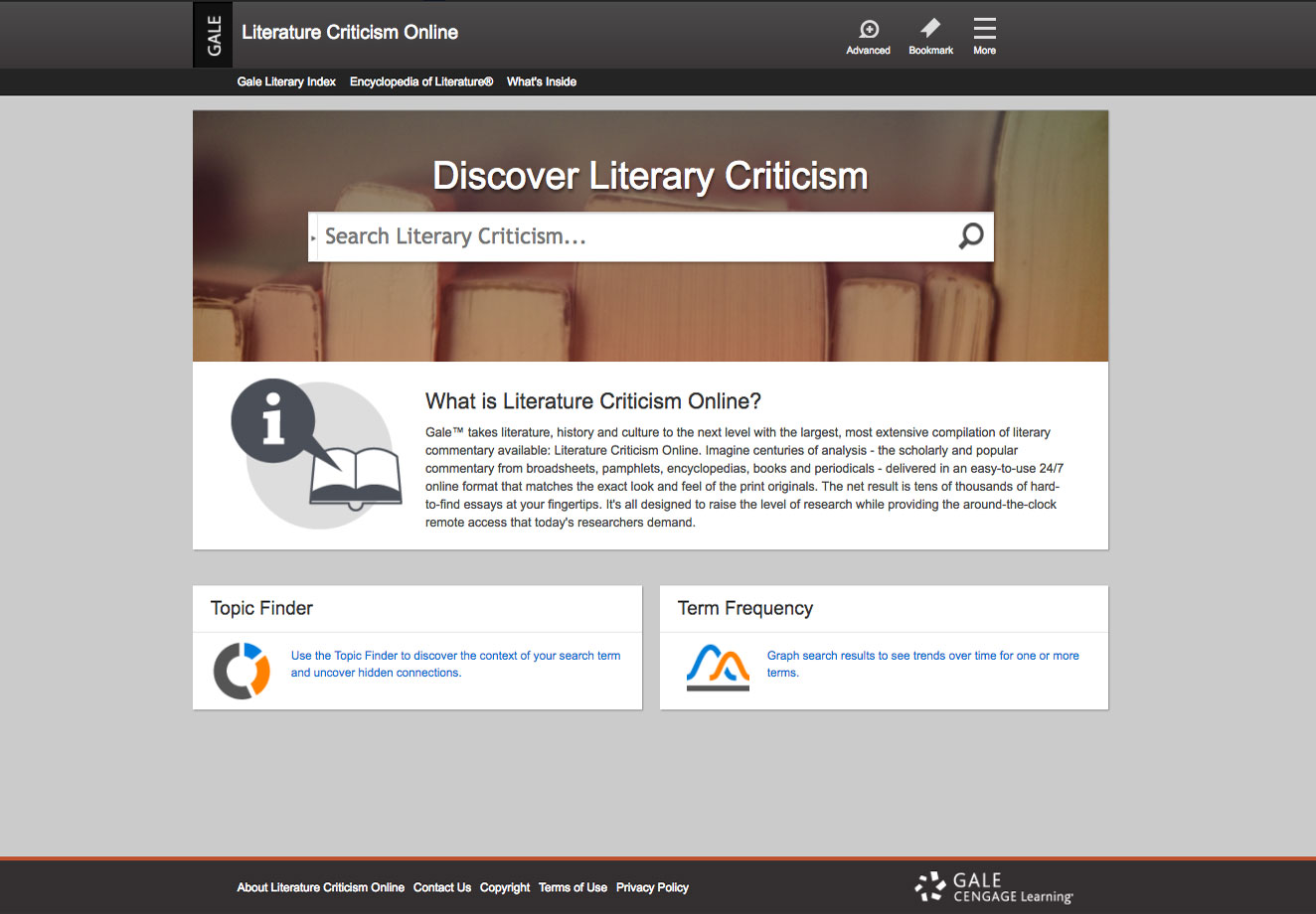Click the Topic Finder heading
Screen dimensions: 1316x914
point(261,608)
